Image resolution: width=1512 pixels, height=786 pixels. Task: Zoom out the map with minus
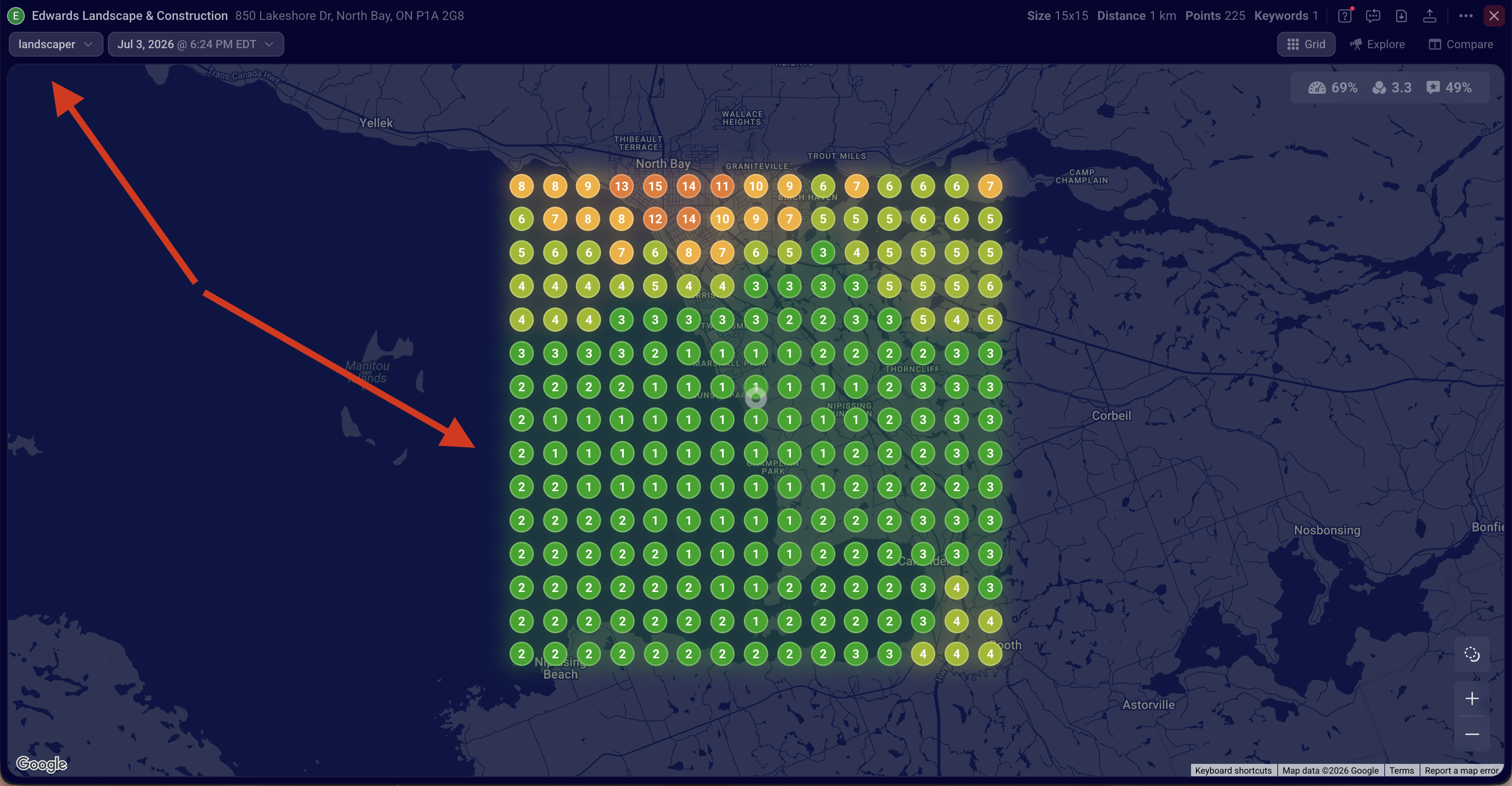1471,734
